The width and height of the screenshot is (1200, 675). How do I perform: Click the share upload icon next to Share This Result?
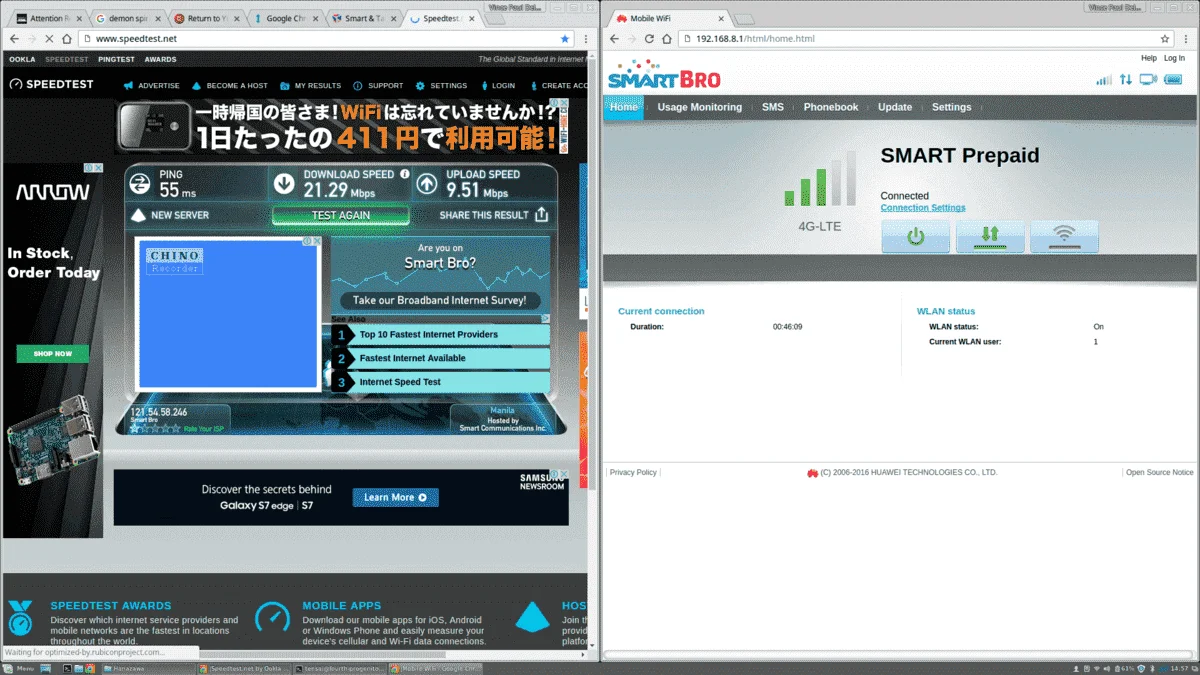tap(541, 215)
